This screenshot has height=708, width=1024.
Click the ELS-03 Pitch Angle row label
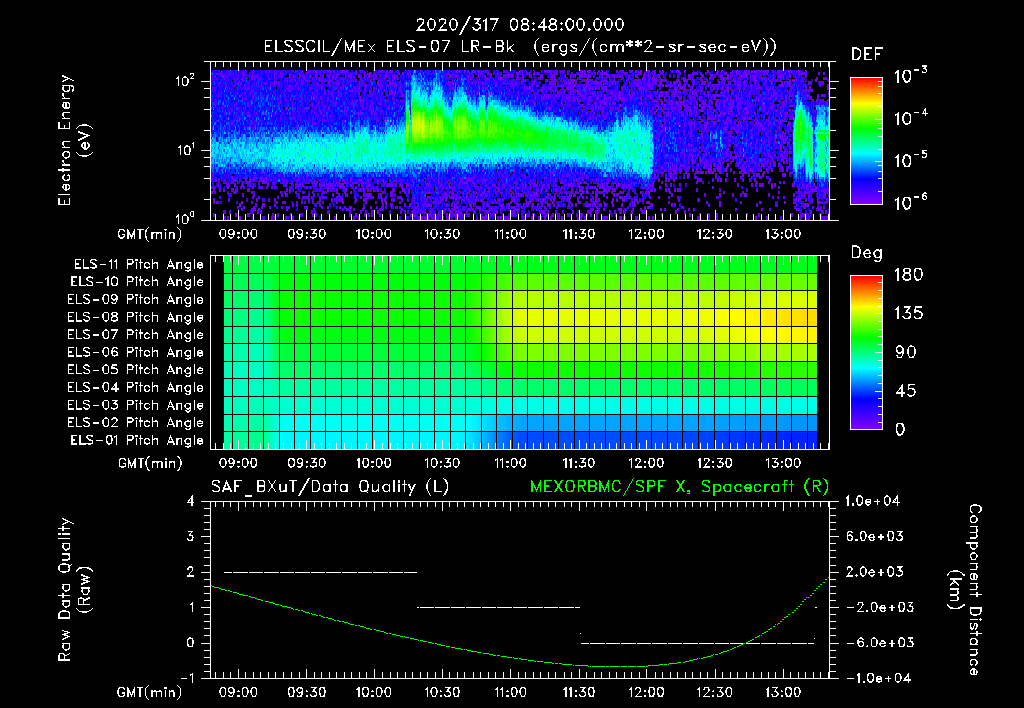(135, 405)
